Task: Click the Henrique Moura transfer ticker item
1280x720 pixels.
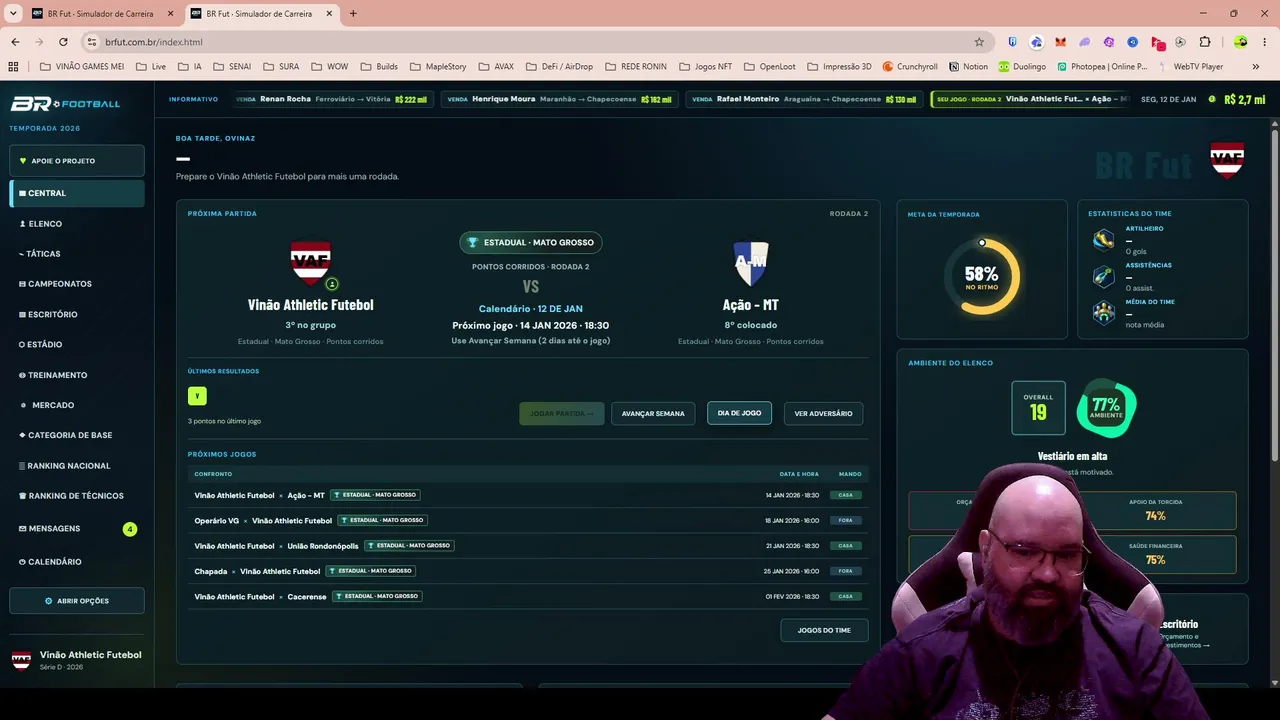Action: (x=559, y=100)
